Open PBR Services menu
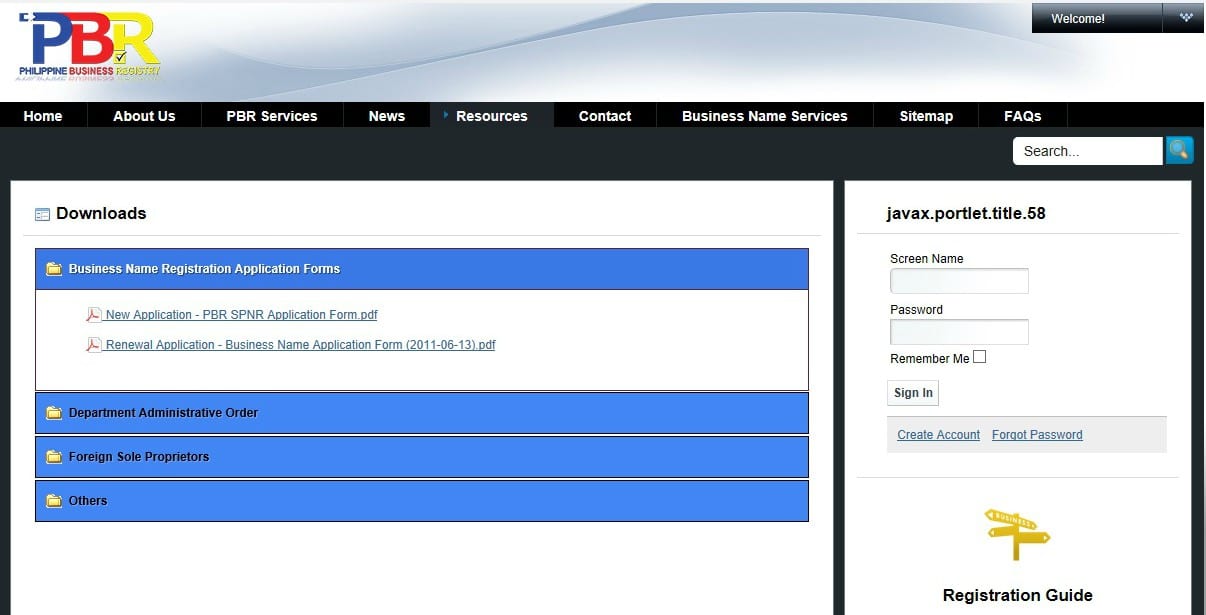This screenshot has height=615, width=1206. [x=272, y=116]
